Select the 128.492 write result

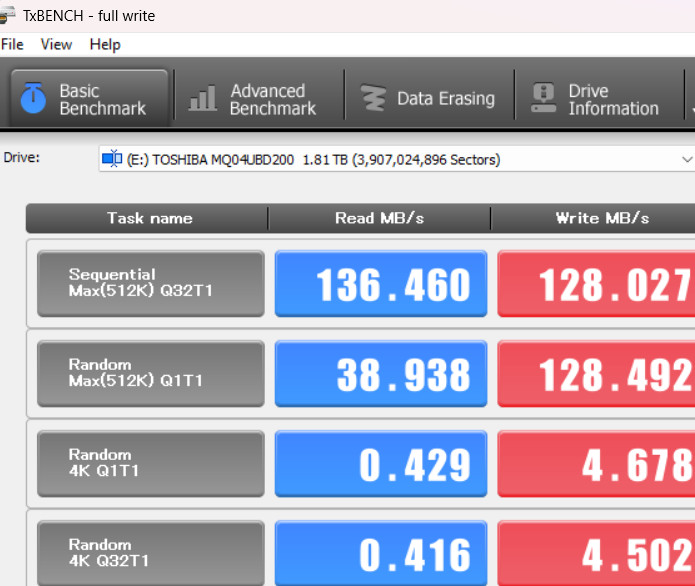point(596,374)
